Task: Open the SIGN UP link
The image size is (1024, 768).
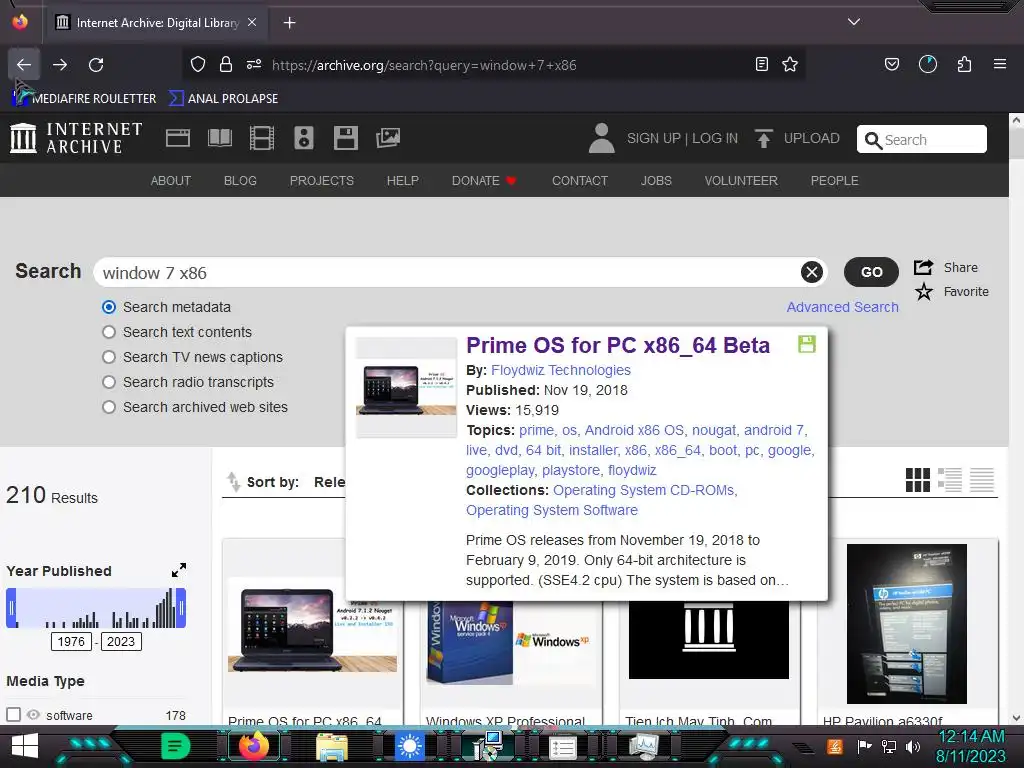Action: [654, 138]
